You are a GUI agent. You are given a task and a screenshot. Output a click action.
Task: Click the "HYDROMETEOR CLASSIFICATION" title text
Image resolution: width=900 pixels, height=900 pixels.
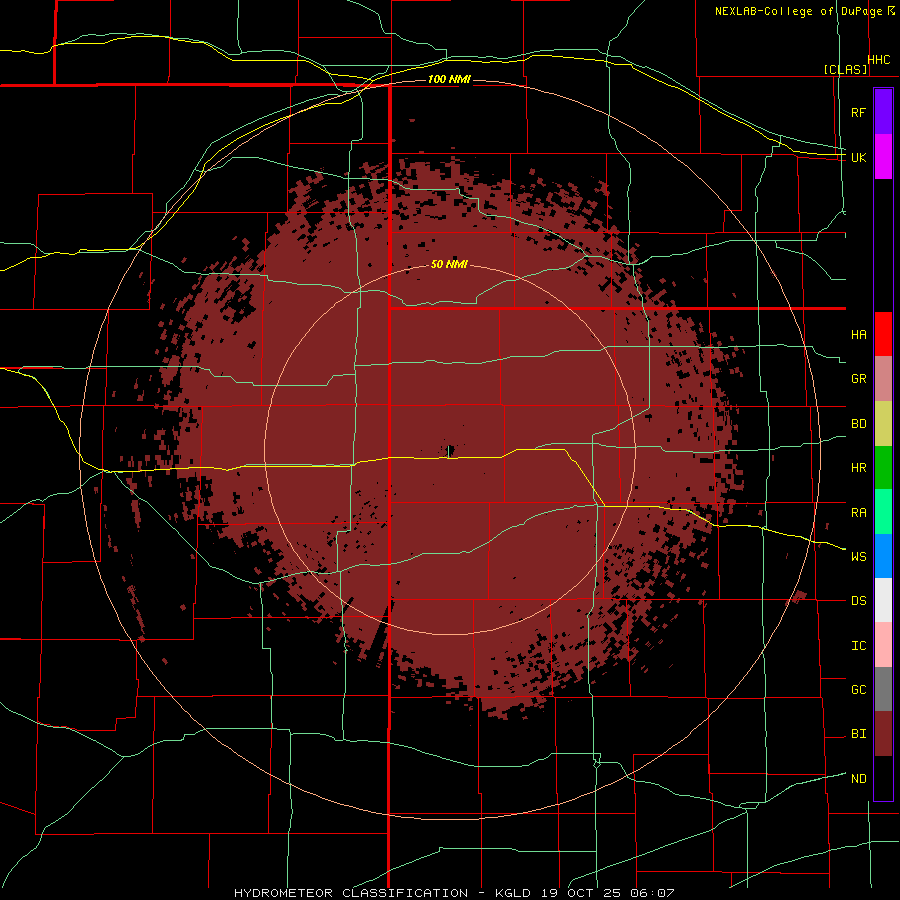(x=352, y=893)
